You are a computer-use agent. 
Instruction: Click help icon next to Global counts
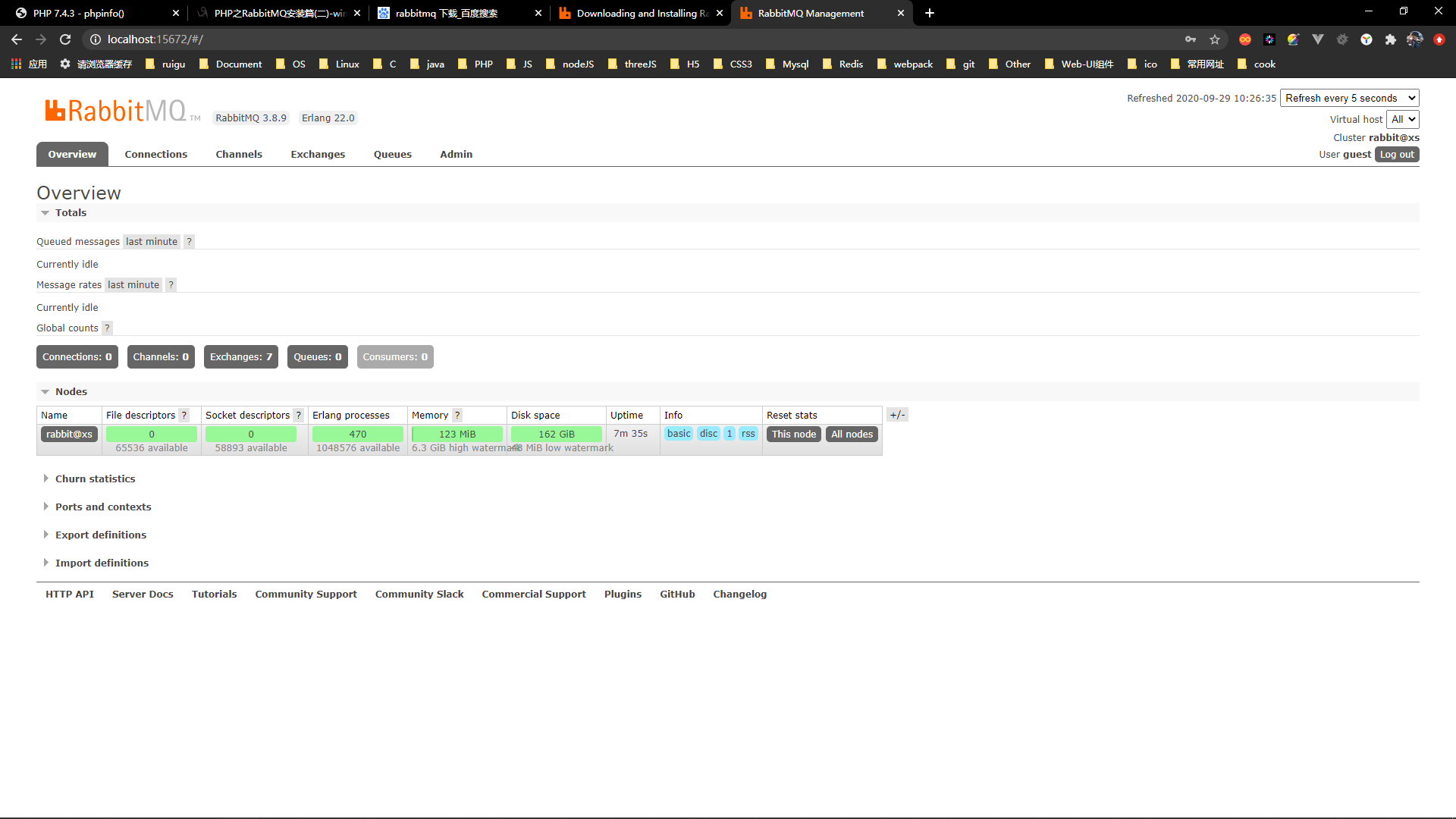(x=107, y=328)
